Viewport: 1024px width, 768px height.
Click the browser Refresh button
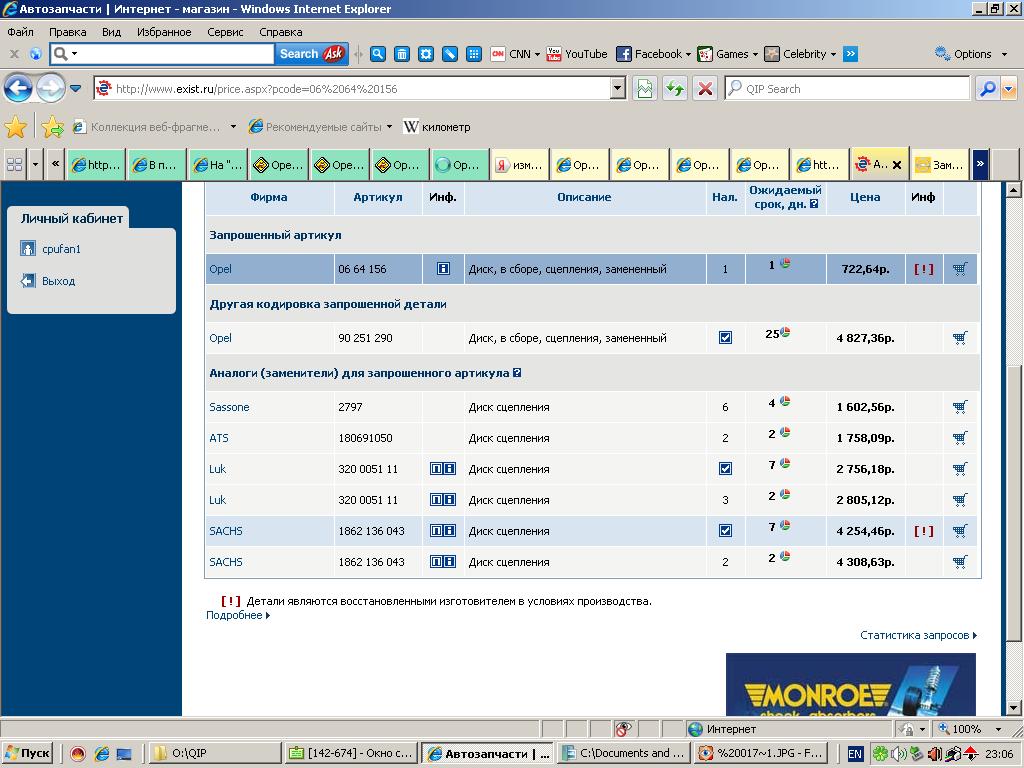click(675, 89)
